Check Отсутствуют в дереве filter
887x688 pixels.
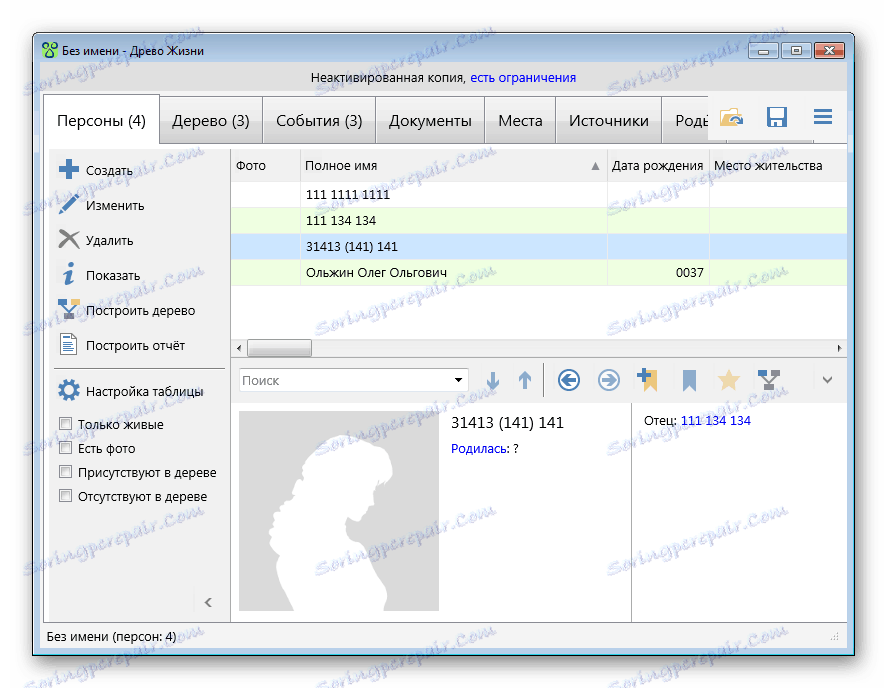point(66,496)
